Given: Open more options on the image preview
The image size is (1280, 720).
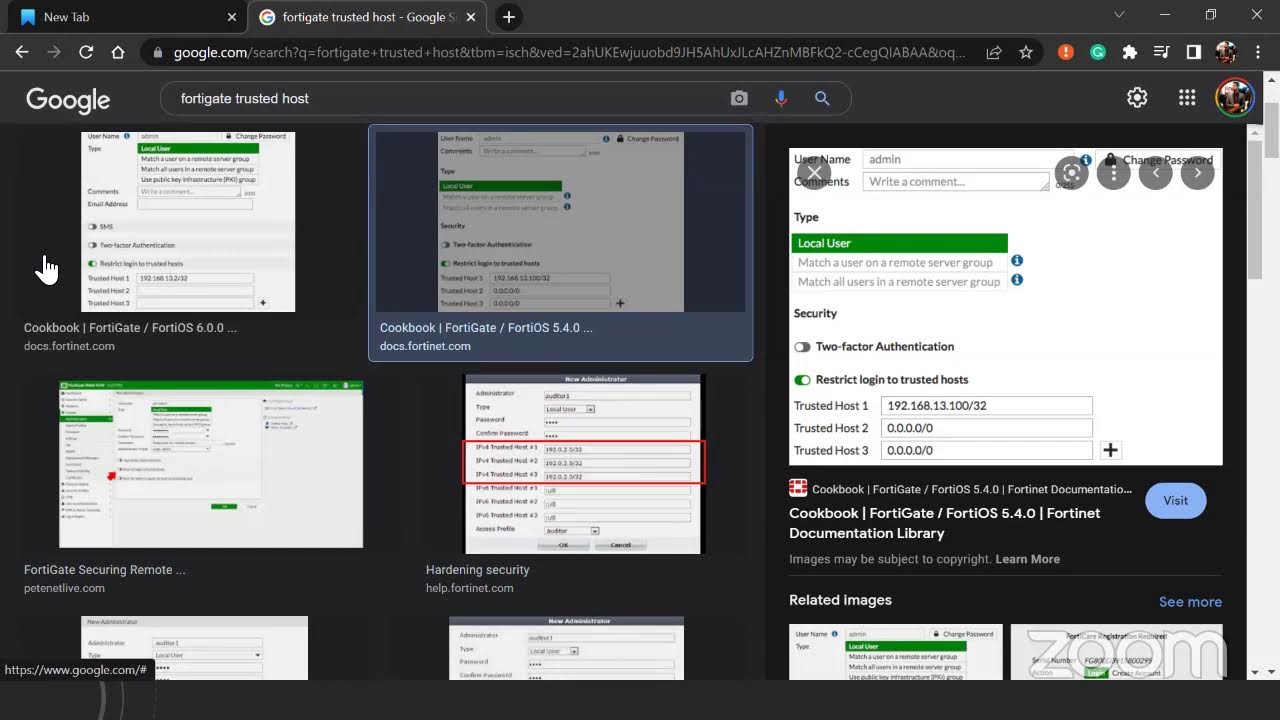Looking at the screenshot, I should [1113, 172].
